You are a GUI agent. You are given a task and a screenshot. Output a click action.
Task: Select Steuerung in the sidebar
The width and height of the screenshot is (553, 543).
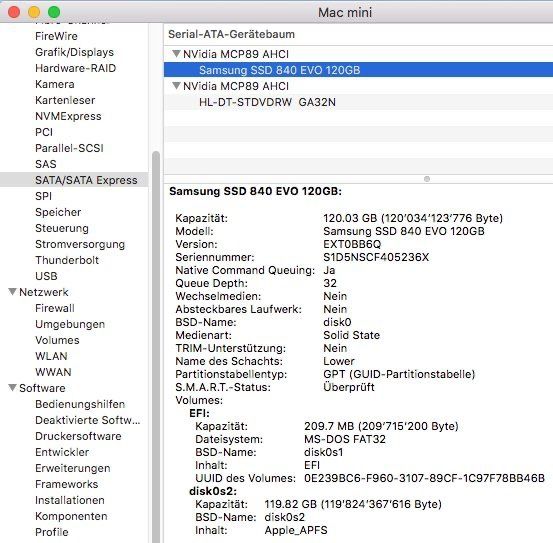(x=62, y=228)
